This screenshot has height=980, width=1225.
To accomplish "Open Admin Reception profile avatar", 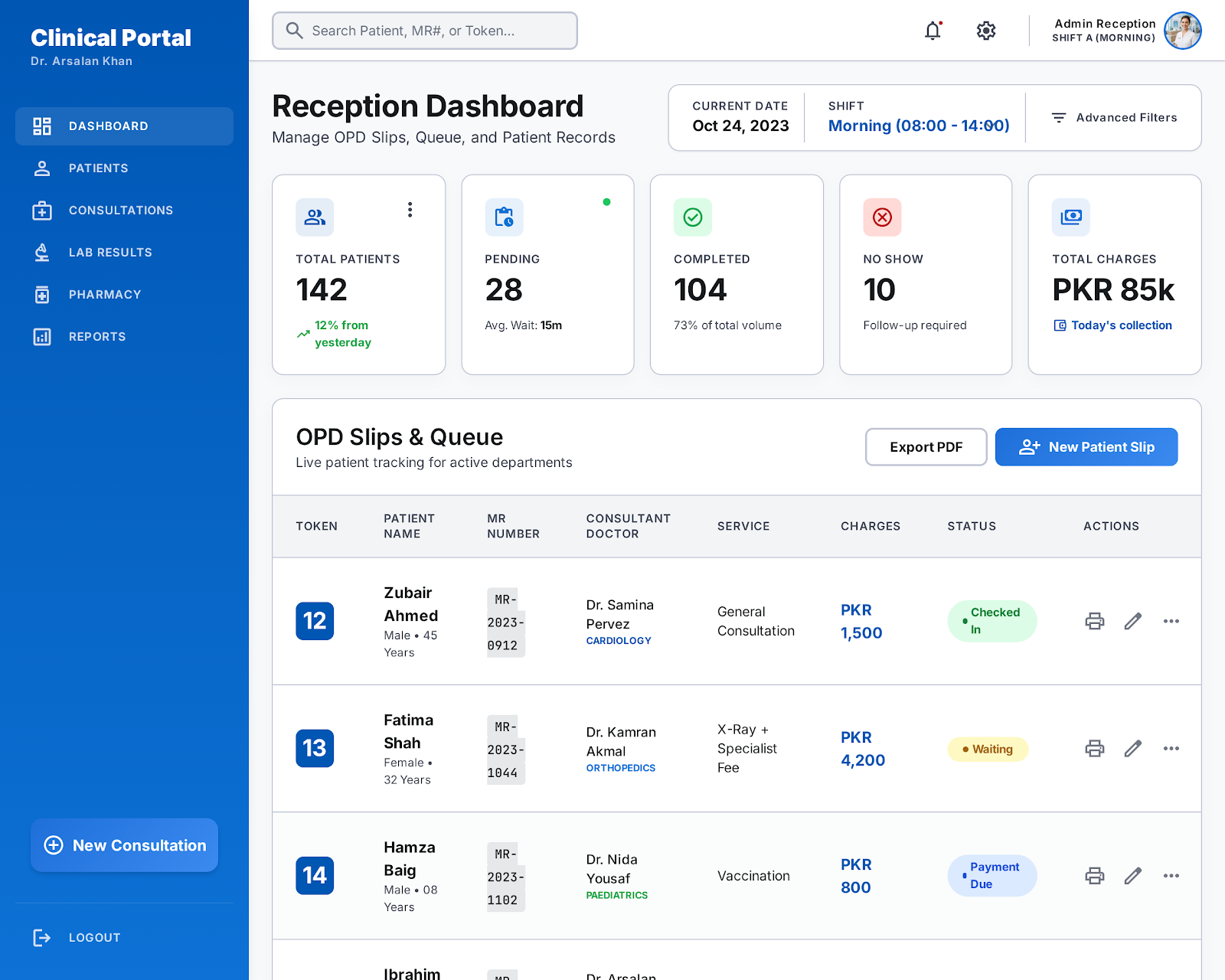I will click(1183, 31).
